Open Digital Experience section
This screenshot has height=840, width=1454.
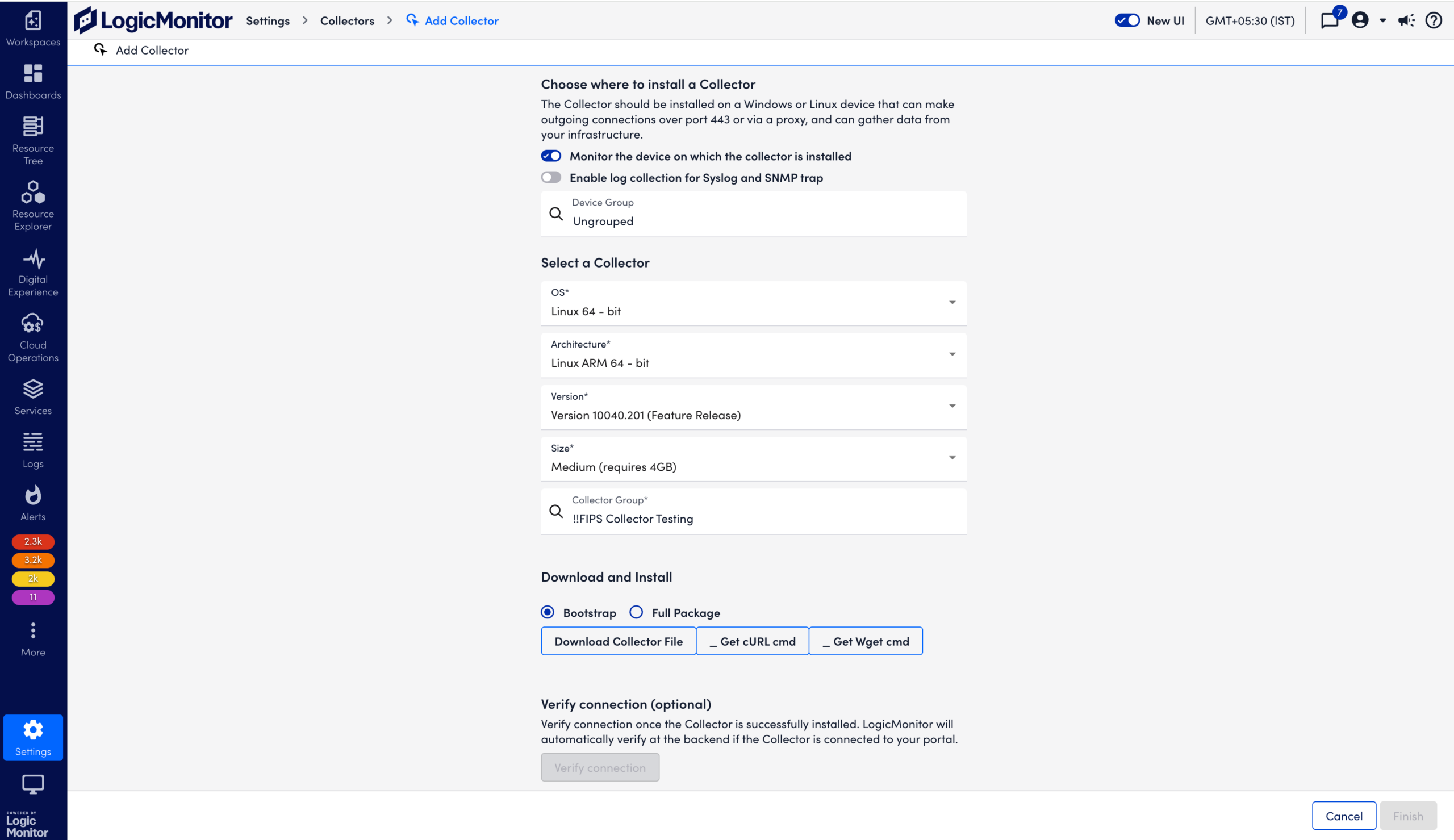pyautogui.click(x=33, y=272)
